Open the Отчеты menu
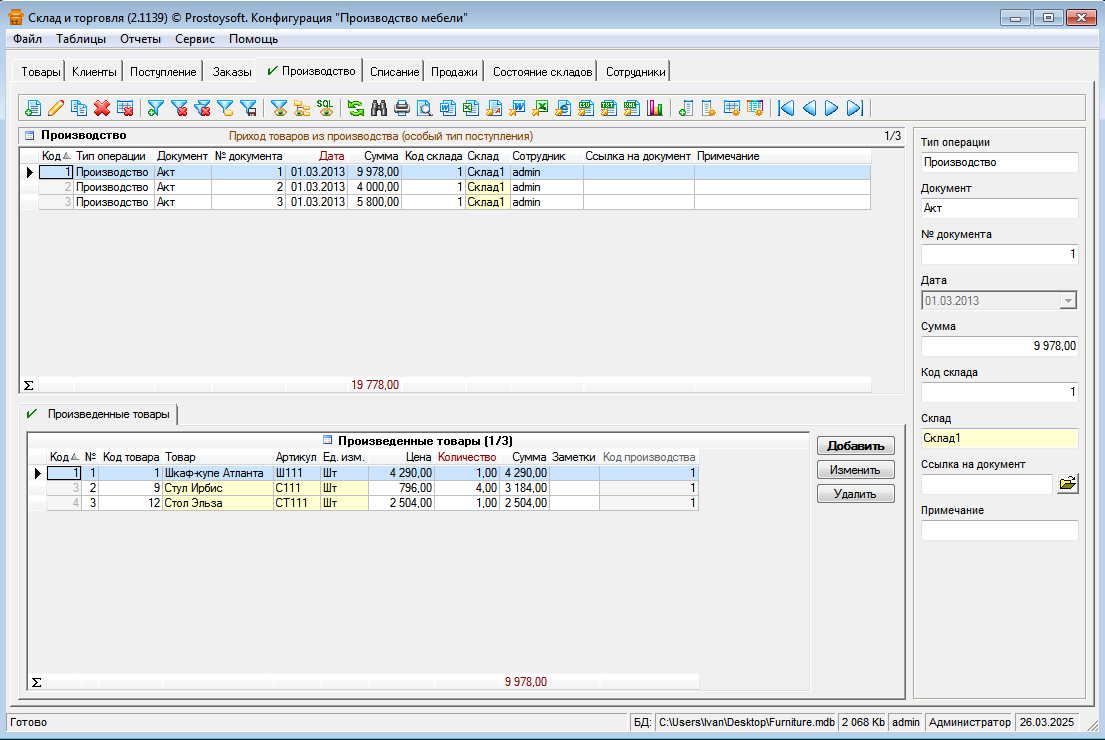The height and width of the screenshot is (740, 1105). pos(140,39)
